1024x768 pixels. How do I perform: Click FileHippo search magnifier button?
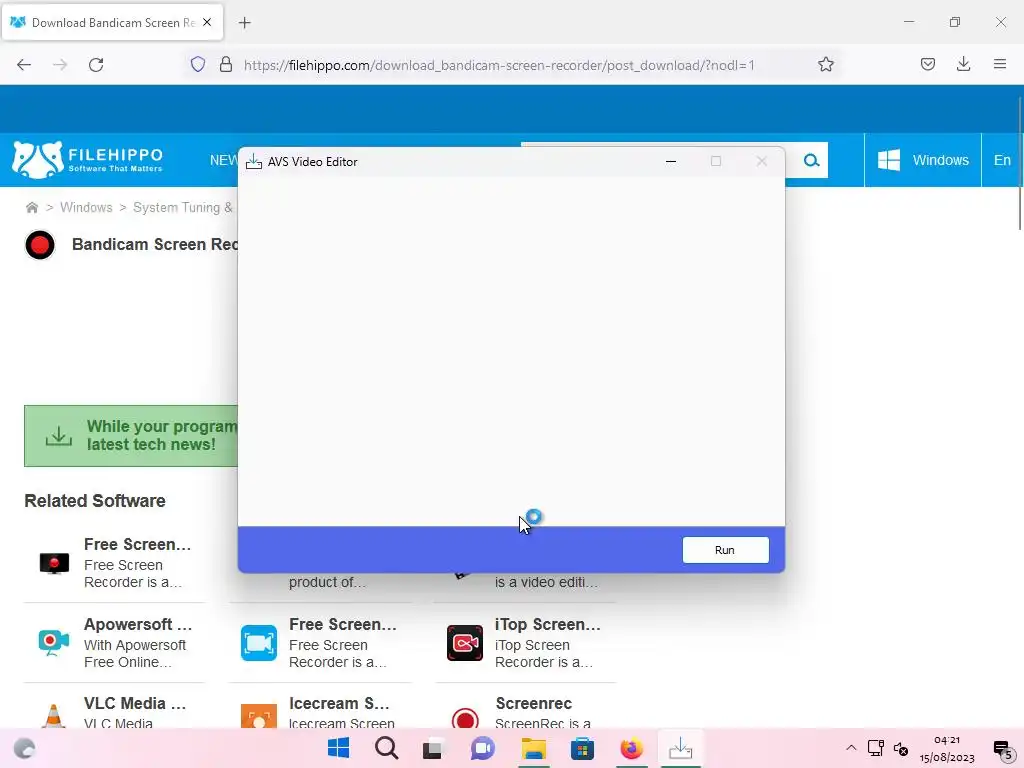pyautogui.click(x=811, y=160)
